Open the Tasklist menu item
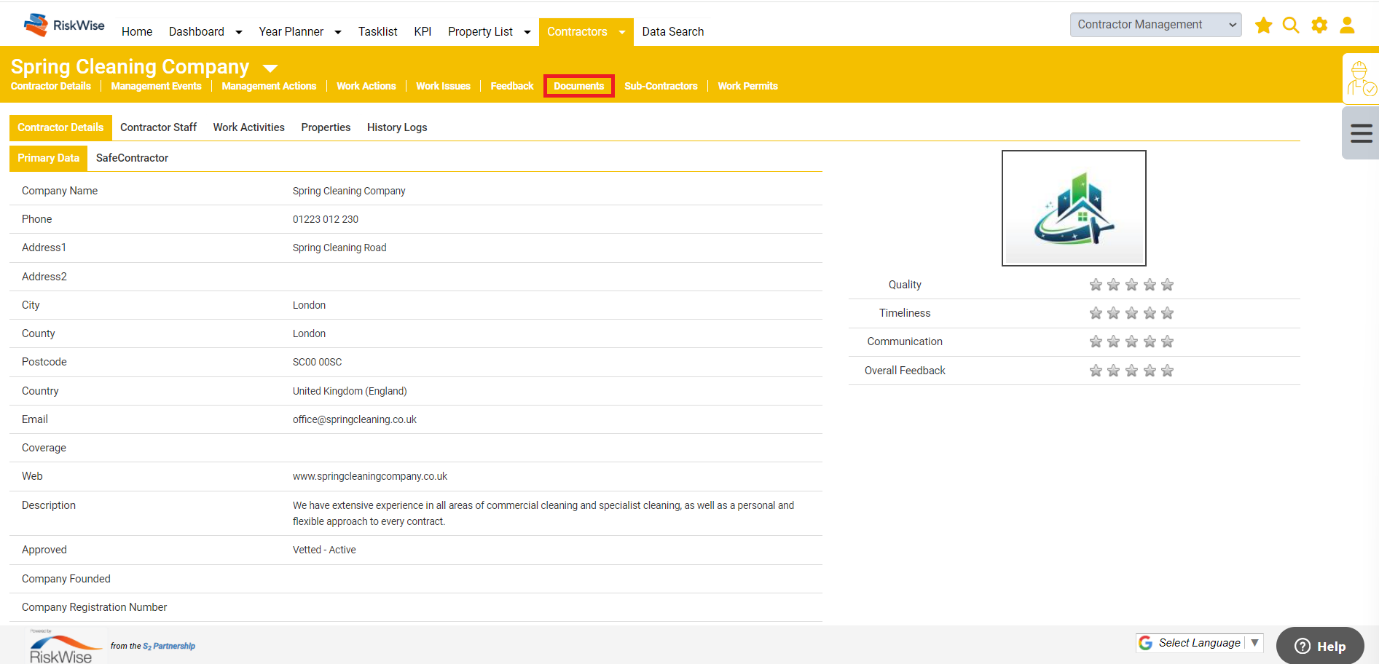Screen dimensions: 1379x664 click(x=378, y=32)
